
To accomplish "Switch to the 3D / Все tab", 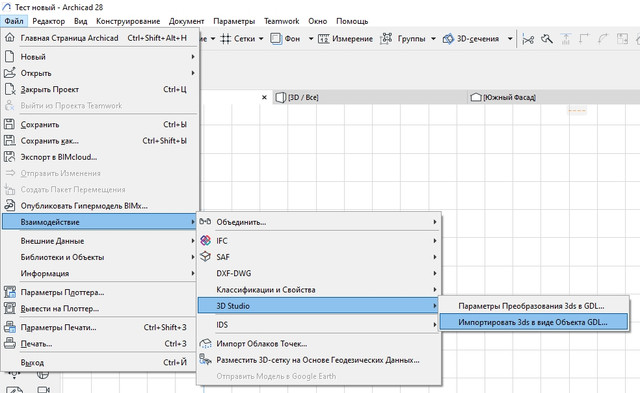I will 370,98.
